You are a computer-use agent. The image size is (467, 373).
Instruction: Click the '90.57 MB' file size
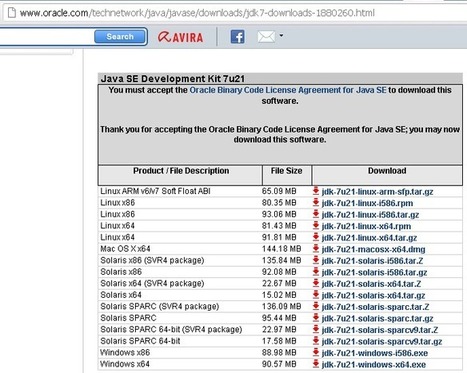tap(279, 364)
